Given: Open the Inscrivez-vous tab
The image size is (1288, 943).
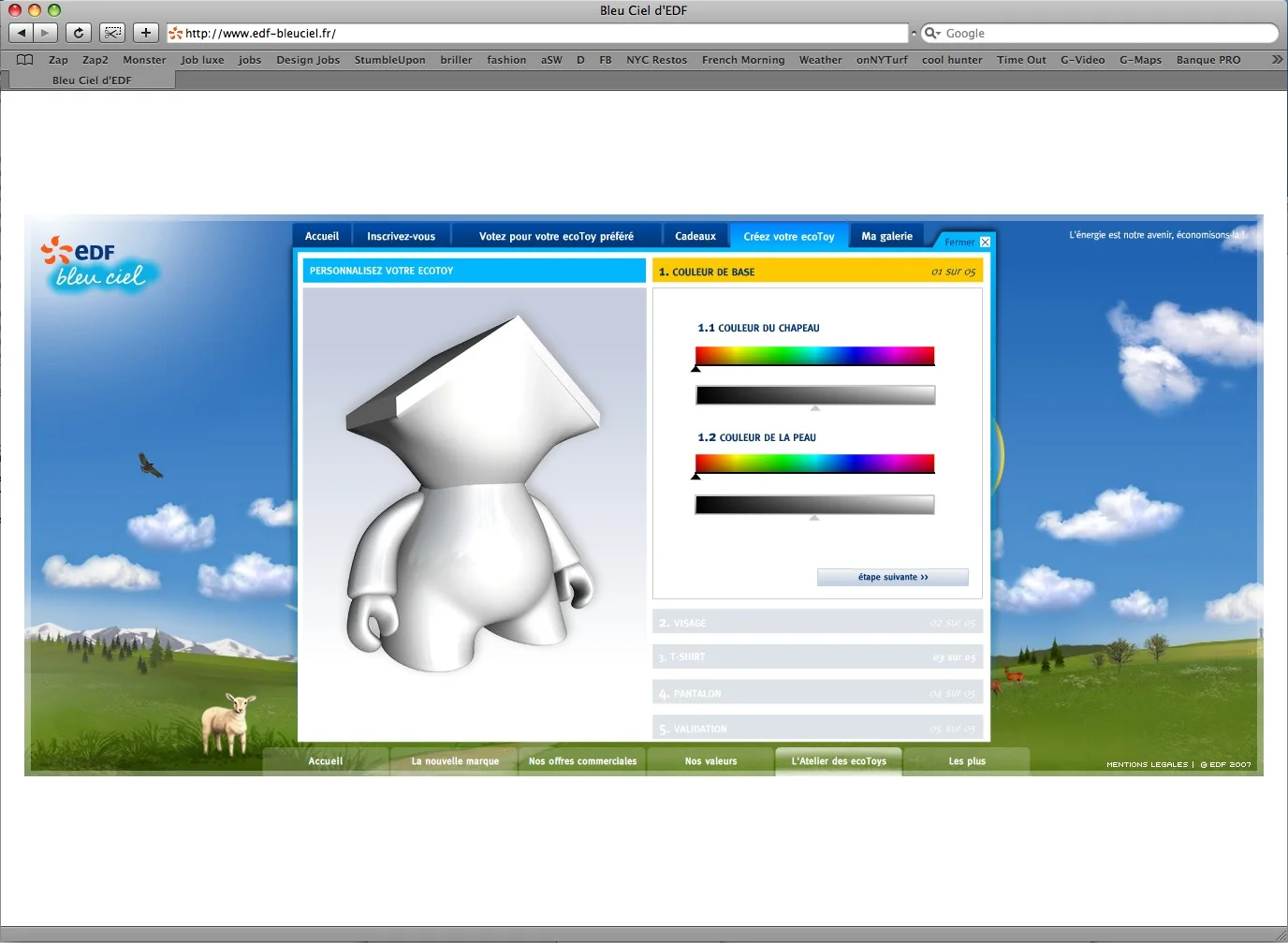Looking at the screenshot, I should 401,236.
